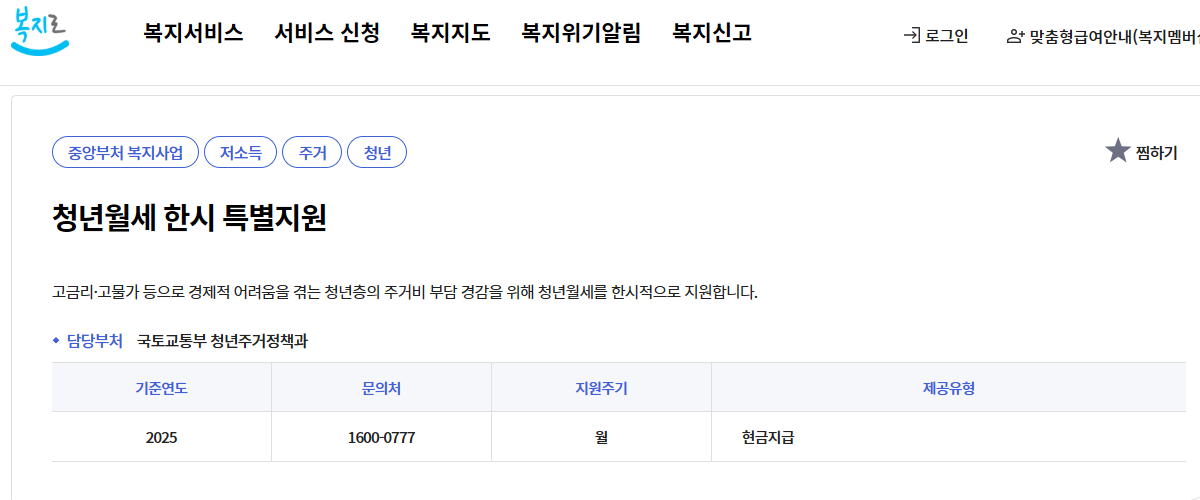The image size is (1200, 500).
Task: Click 국토교통부 청년주거정책과 department text
Action: (223, 341)
